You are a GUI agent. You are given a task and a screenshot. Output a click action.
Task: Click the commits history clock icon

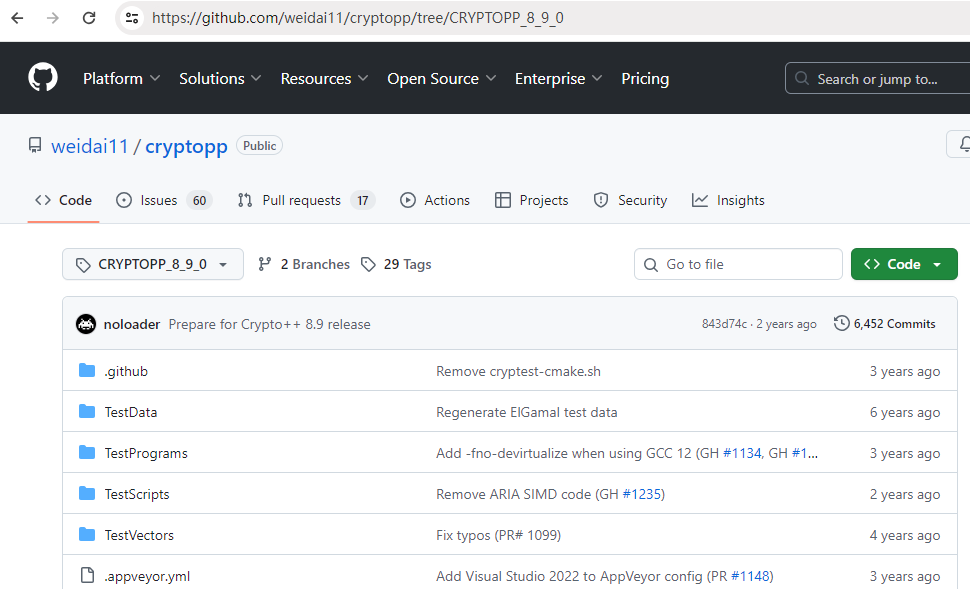(x=841, y=323)
